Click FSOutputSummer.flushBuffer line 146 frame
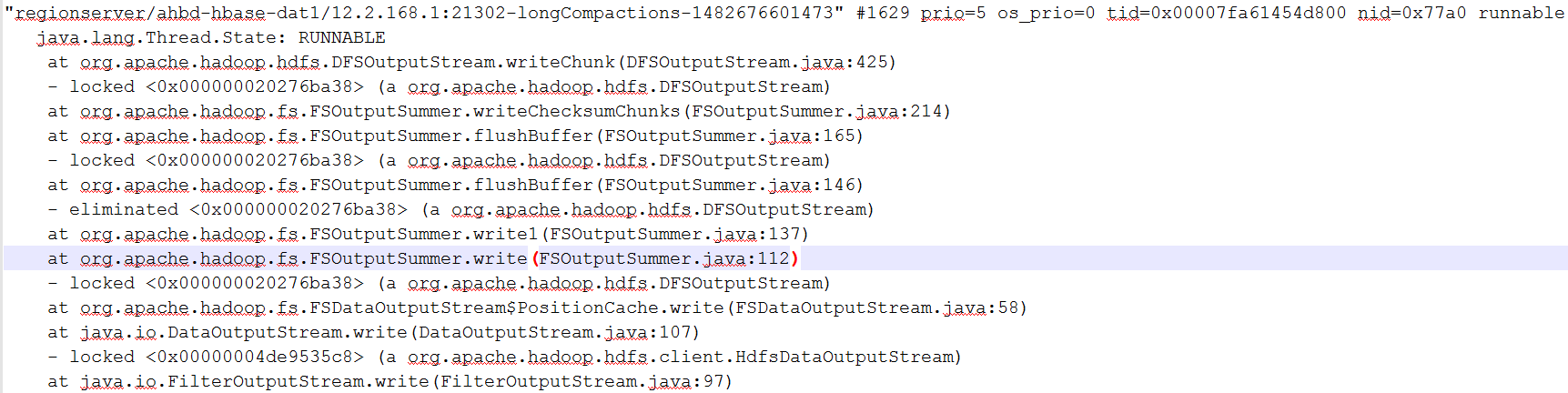The width and height of the screenshot is (1568, 393). [455, 185]
